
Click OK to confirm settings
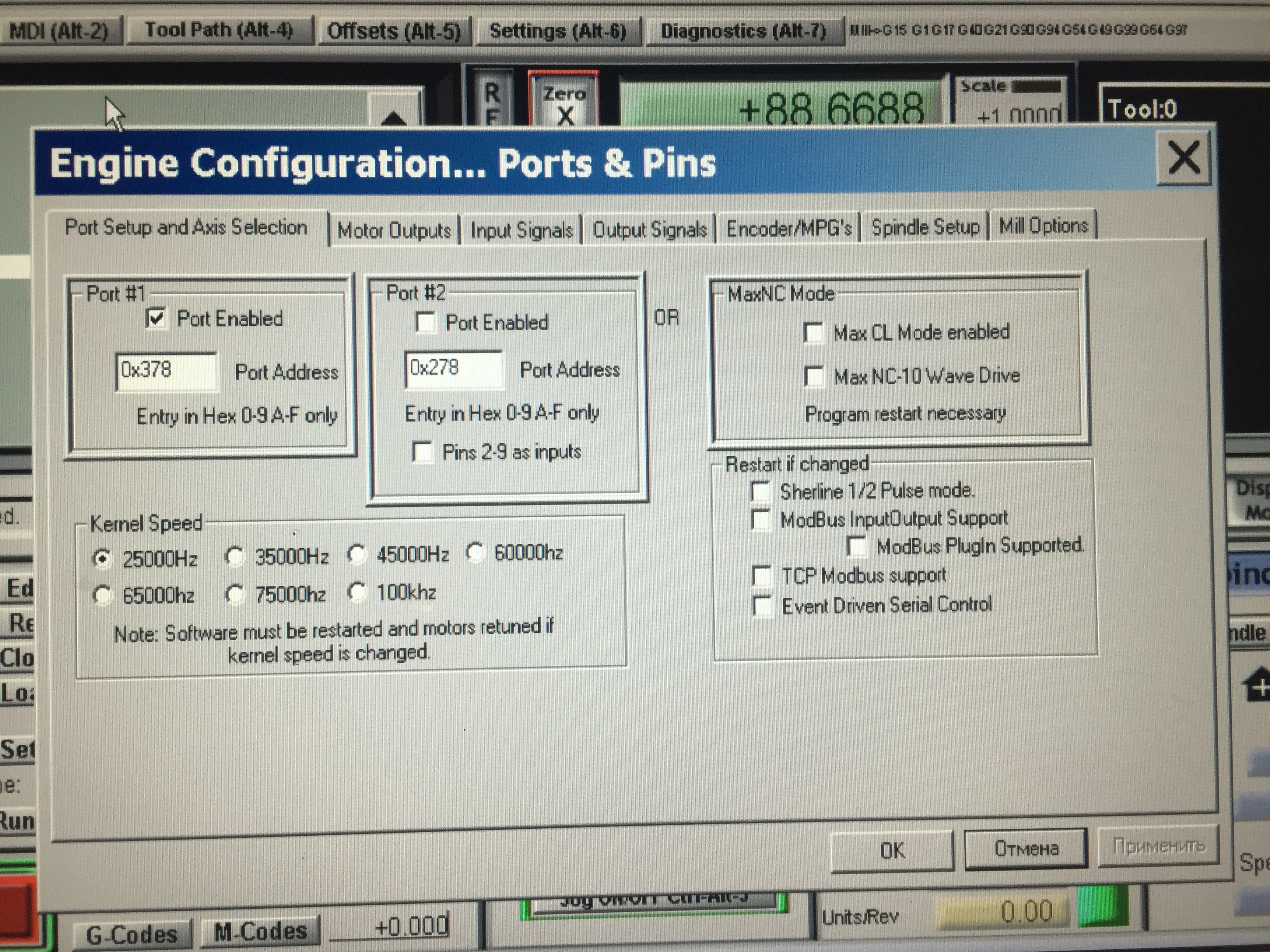pyautogui.click(x=892, y=850)
